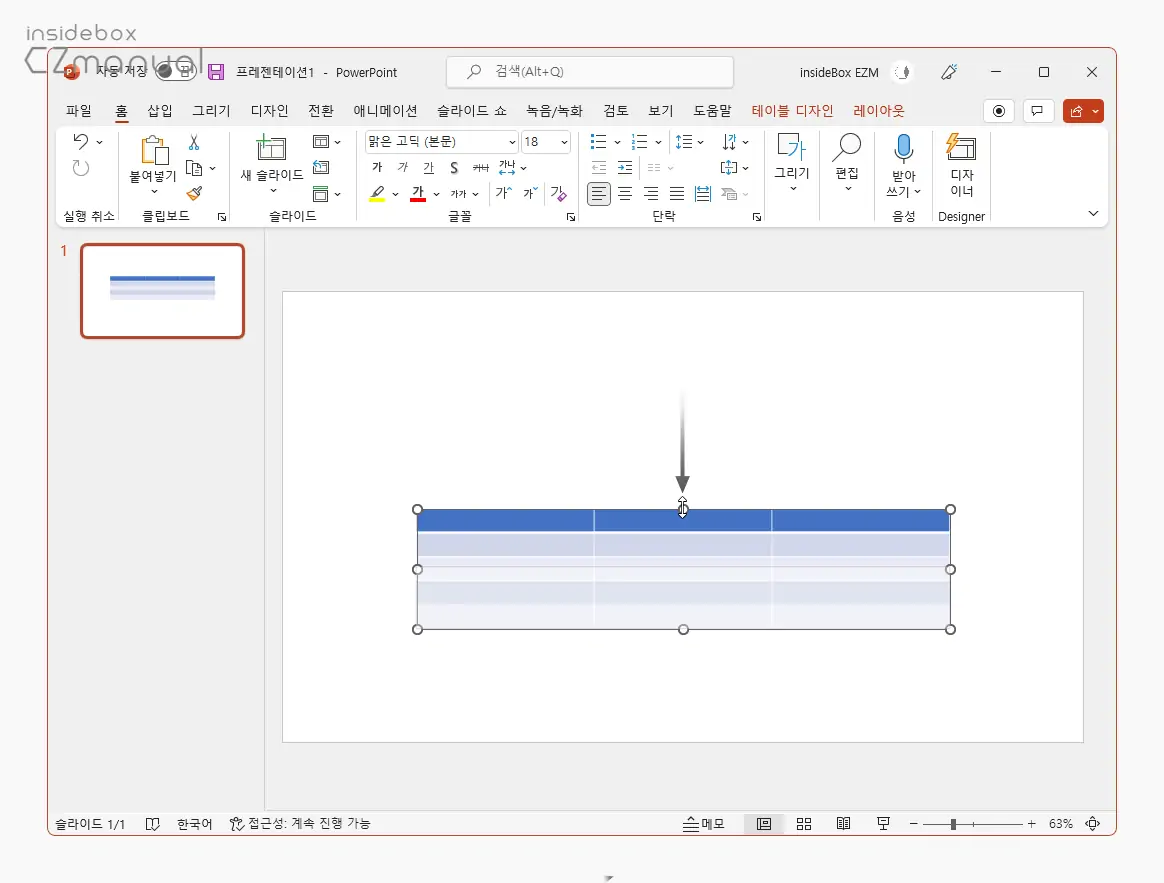Click the Cut scissors icon

point(194,143)
